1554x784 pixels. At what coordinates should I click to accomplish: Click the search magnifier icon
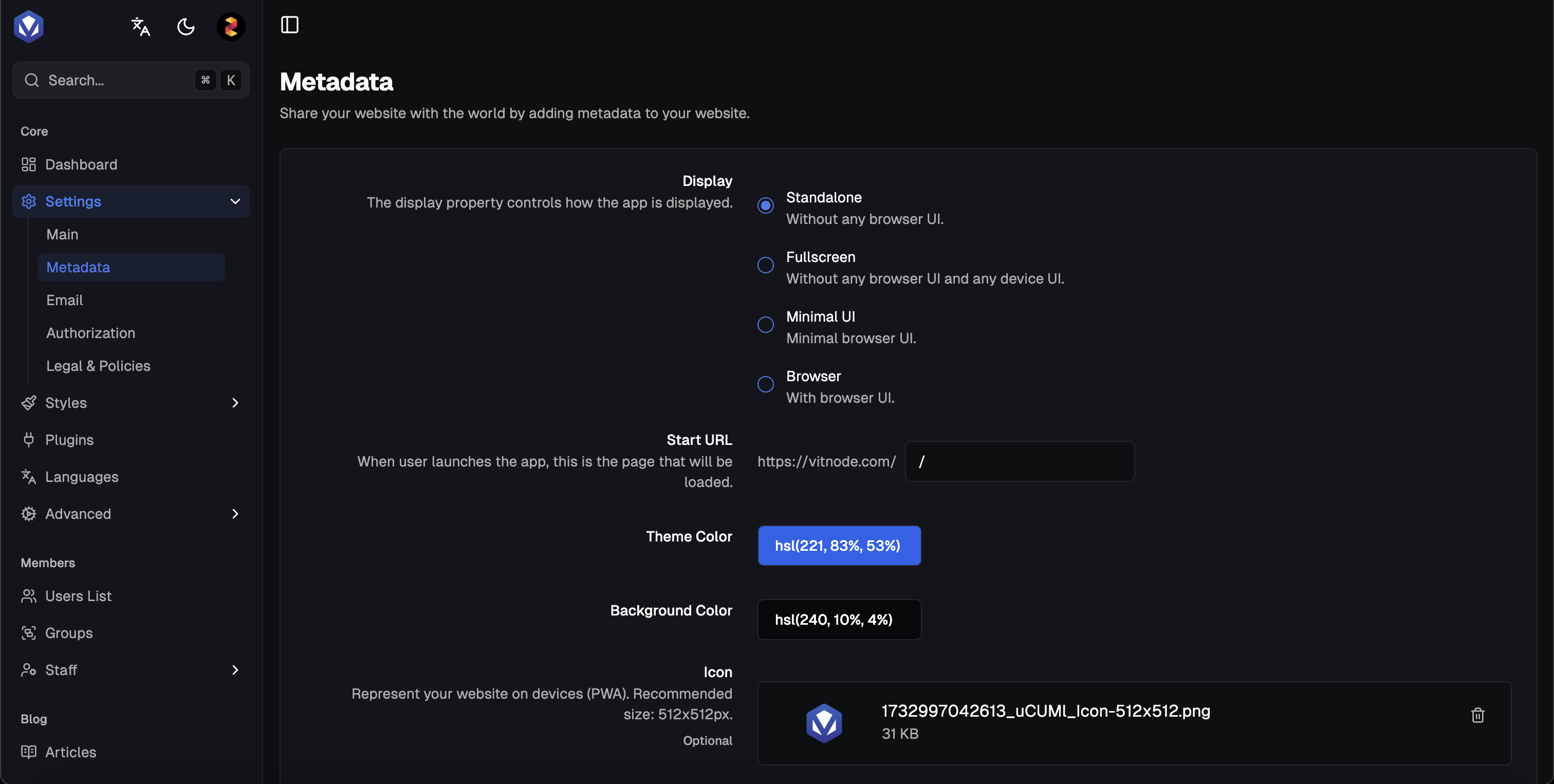coord(32,80)
